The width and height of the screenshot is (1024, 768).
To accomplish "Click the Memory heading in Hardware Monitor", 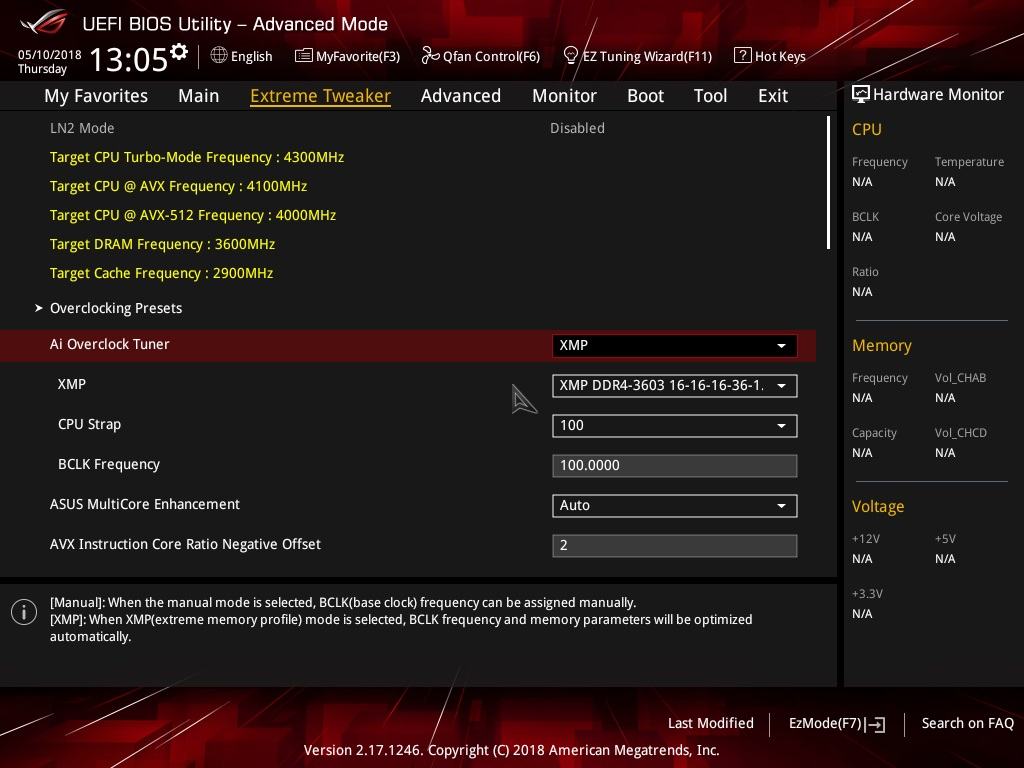I will 882,345.
